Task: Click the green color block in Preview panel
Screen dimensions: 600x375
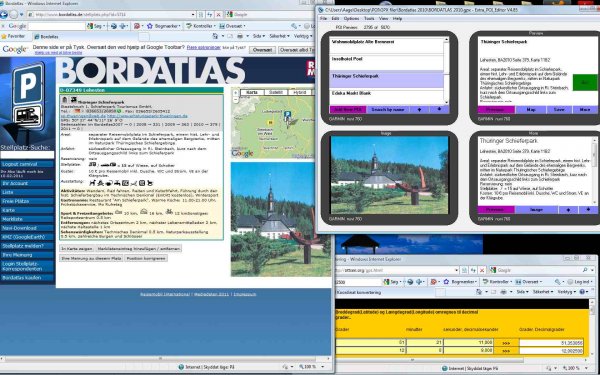Action: tap(585, 83)
